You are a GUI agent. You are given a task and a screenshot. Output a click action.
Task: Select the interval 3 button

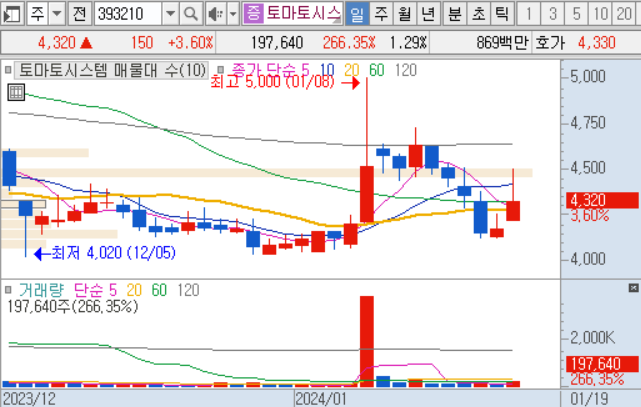pyautogui.click(x=553, y=14)
